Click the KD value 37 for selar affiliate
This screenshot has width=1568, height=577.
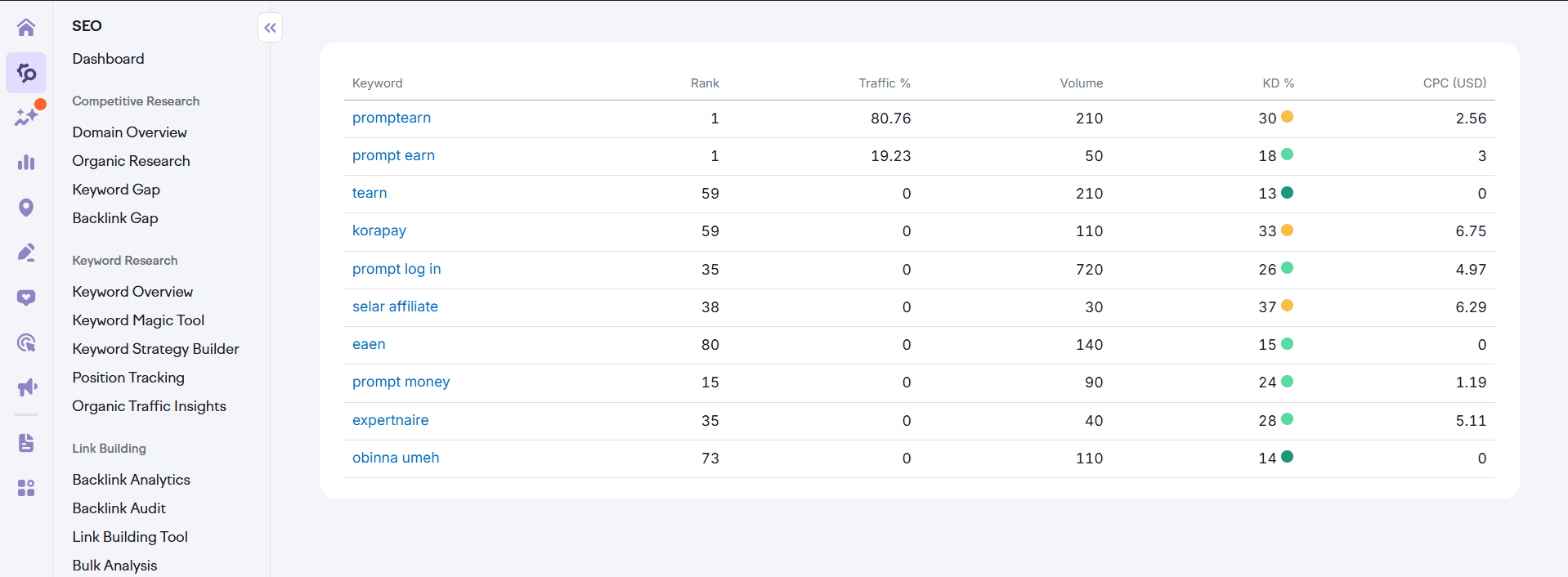[1267, 307]
